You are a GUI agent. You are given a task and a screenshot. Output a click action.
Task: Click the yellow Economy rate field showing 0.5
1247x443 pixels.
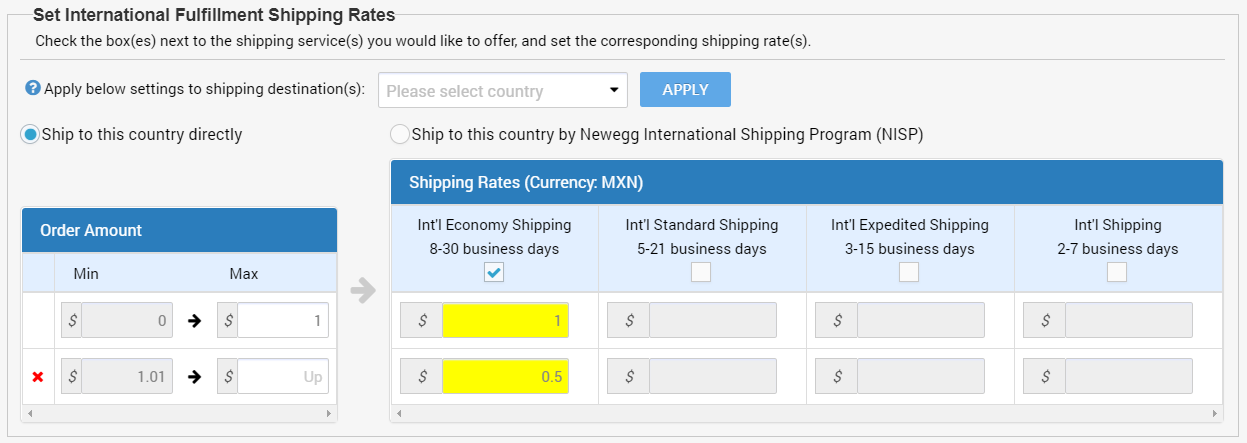pyautogui.click(x=505, y=376)
